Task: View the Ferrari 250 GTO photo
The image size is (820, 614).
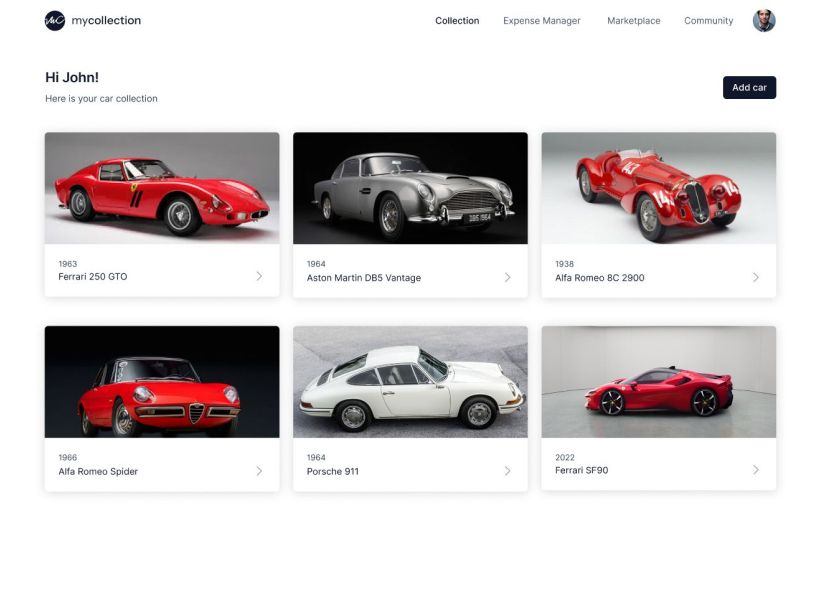Action: pyautogui.click(x=161, y=187)
